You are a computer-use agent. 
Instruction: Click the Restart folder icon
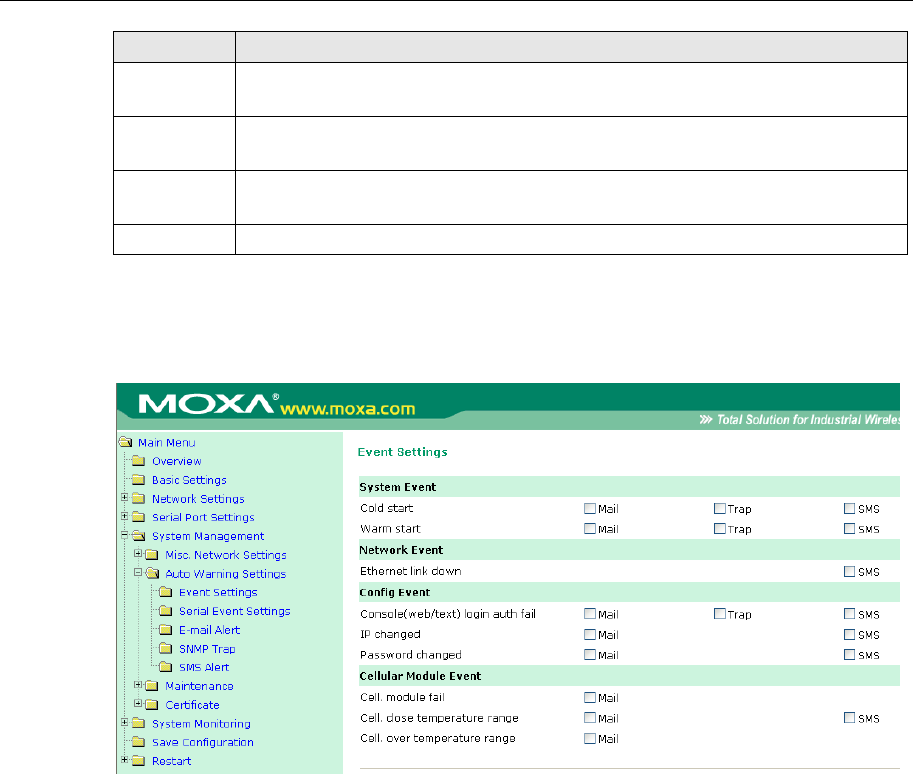click(138, 761)
